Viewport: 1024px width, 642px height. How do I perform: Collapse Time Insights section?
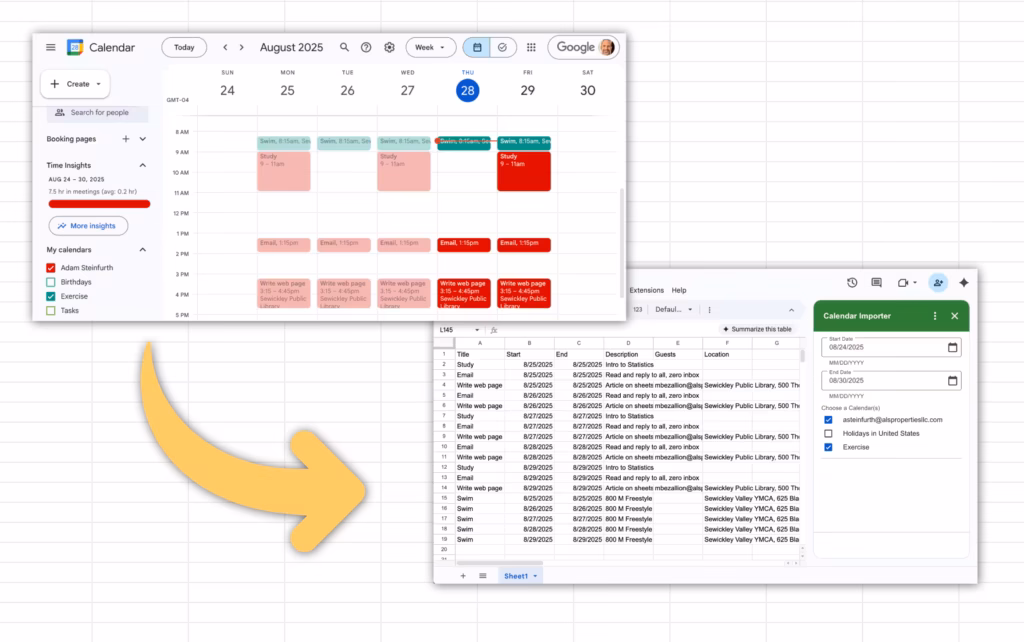142,165
